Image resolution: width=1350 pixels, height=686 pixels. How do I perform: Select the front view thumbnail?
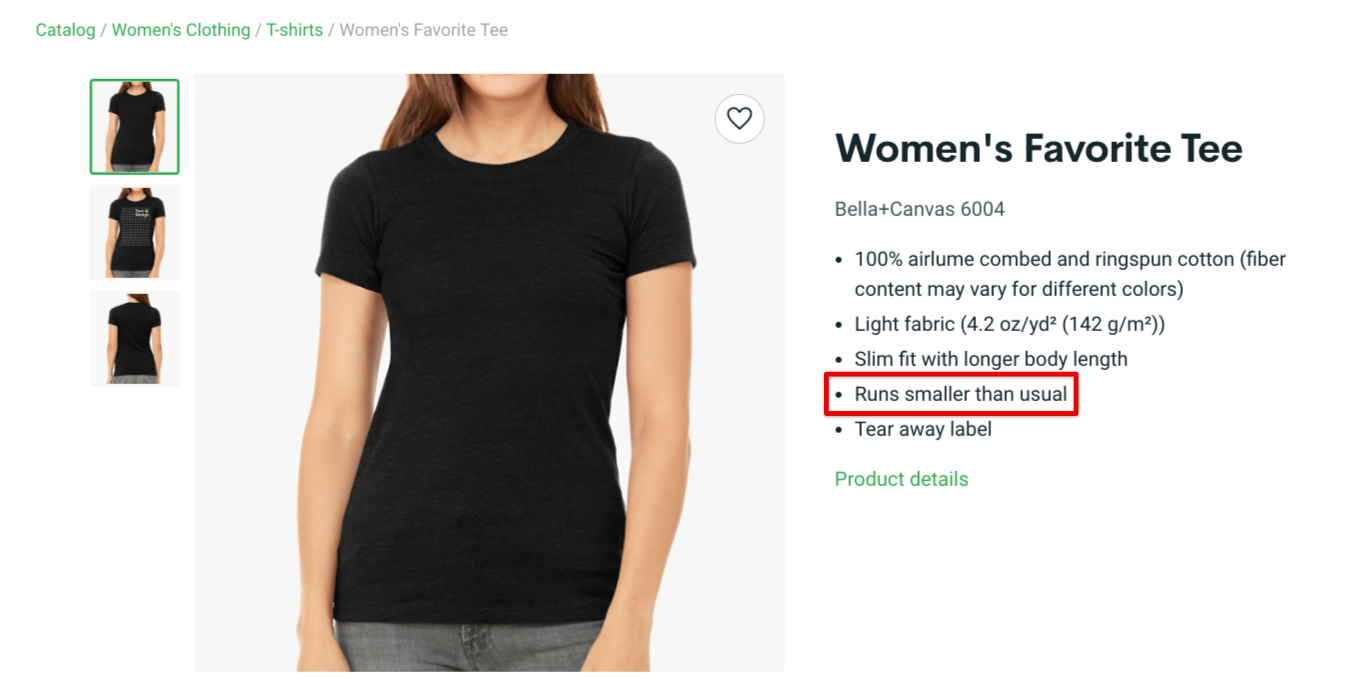[x=135, y=127]
